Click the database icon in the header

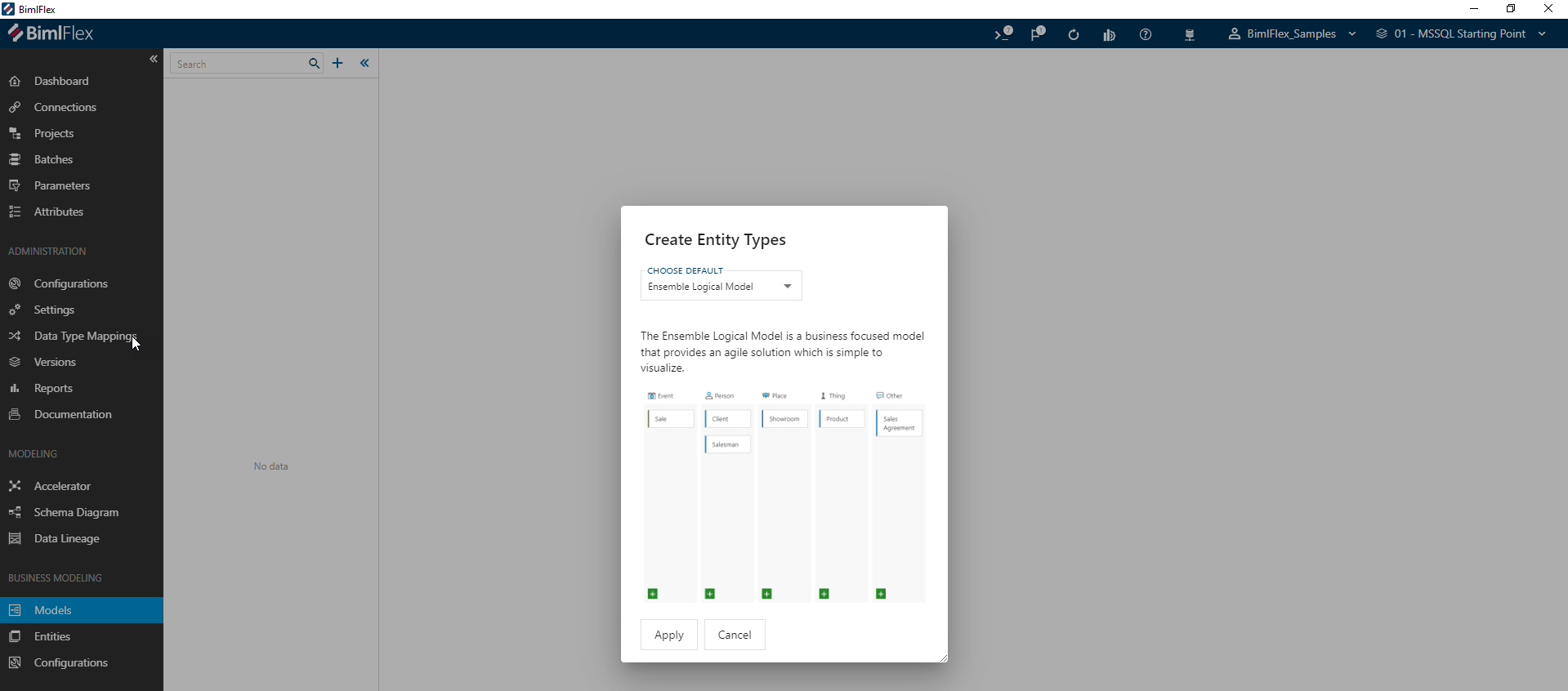pos(1190,34)
